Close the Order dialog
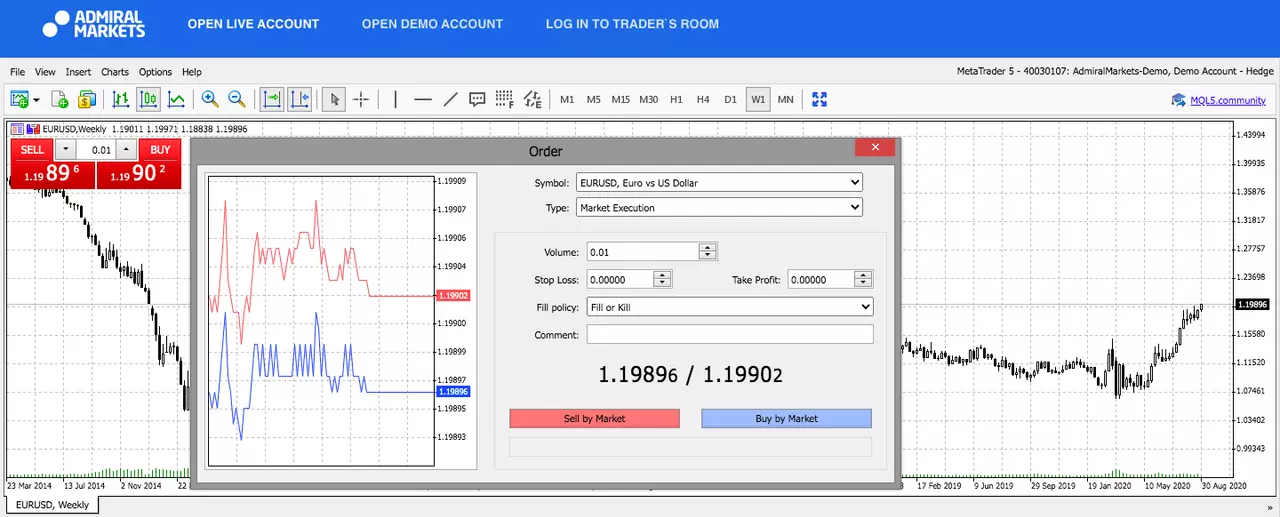Image resolution: width=1280 pixels, height=517 pixels. 875,147
